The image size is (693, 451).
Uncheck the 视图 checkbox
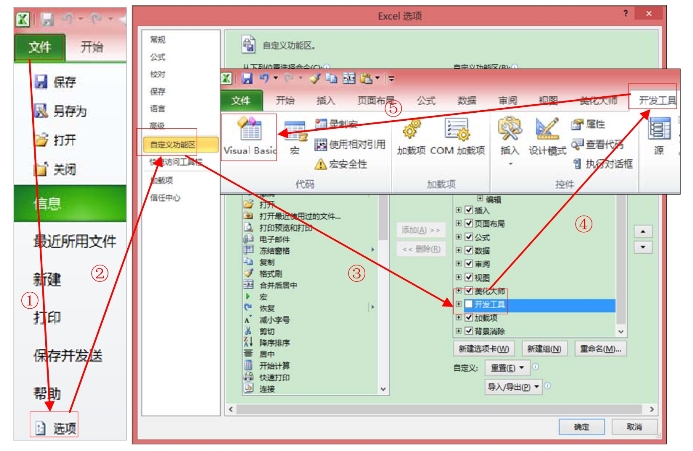pos(469,277)
